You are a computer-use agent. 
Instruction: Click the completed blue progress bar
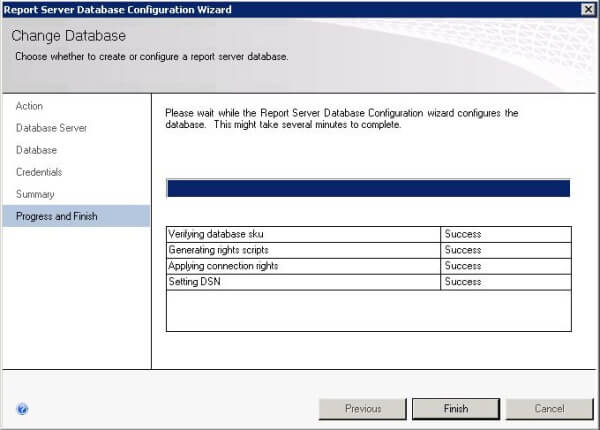pos(368,188)
